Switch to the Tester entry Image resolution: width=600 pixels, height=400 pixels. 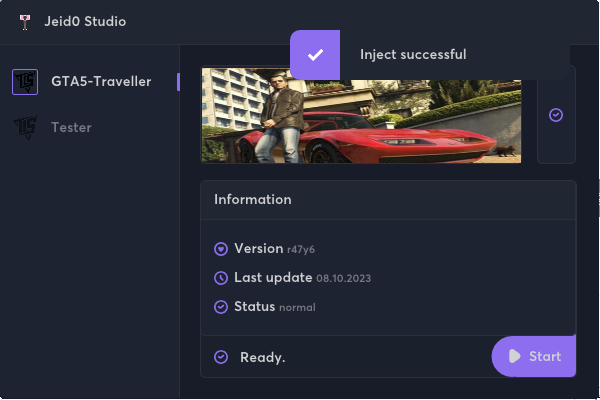pyautogui.click(x=71, y=127)
